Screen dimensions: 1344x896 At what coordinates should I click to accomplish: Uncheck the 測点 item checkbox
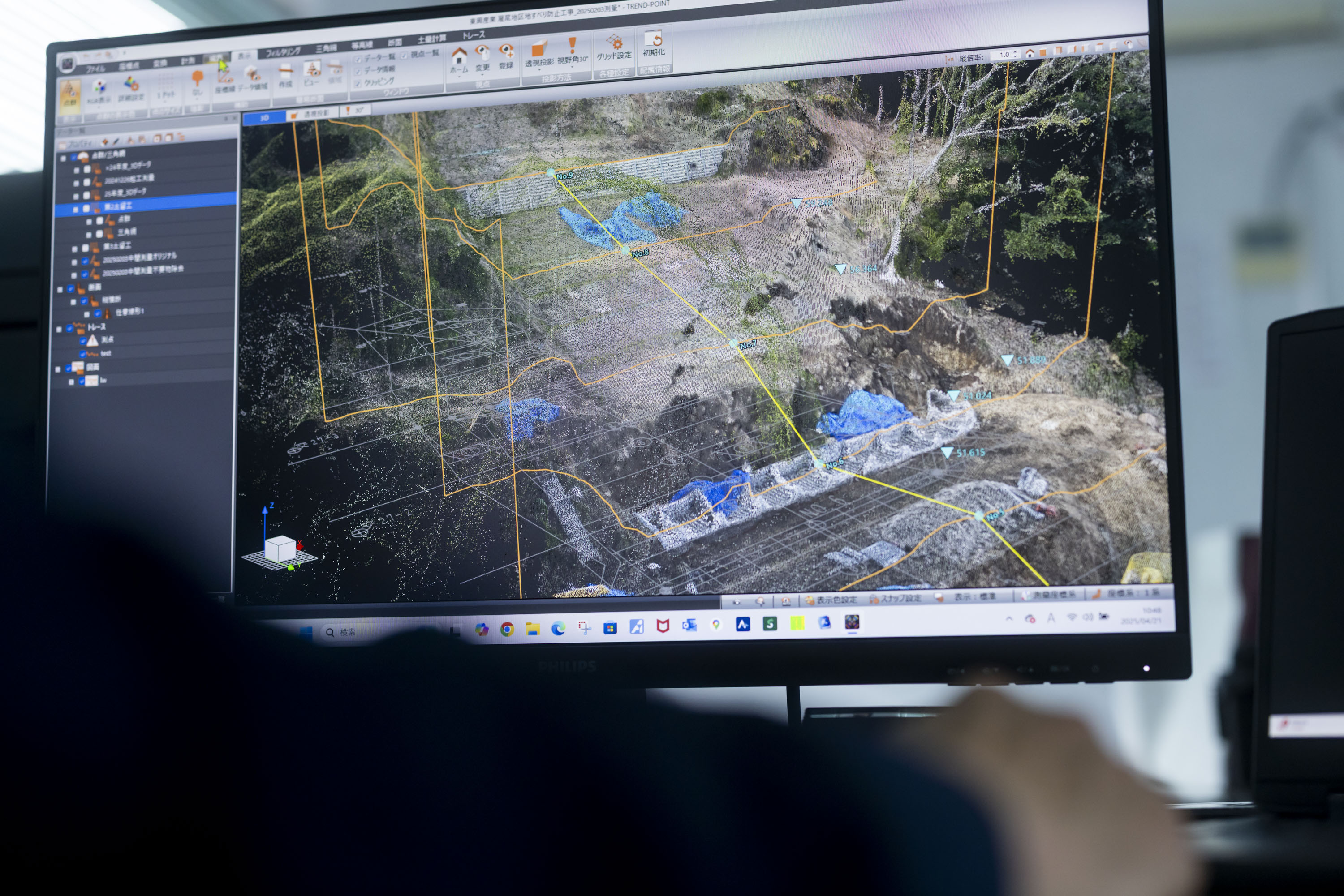click(x=83, y=341)
